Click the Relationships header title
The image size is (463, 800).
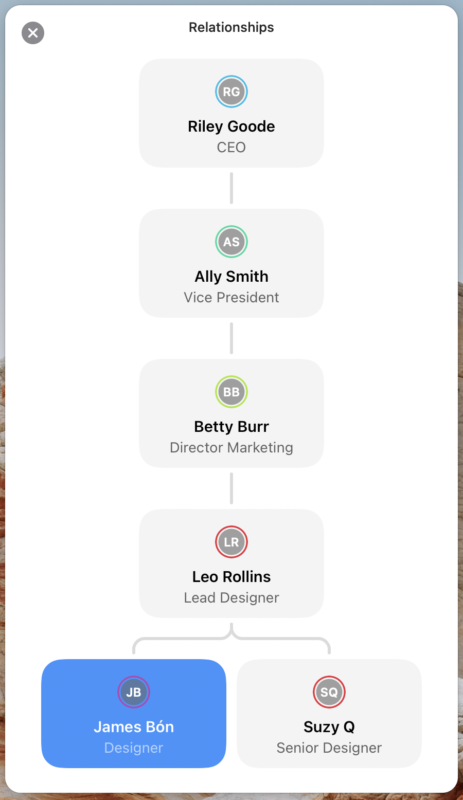tap(231, 28)
